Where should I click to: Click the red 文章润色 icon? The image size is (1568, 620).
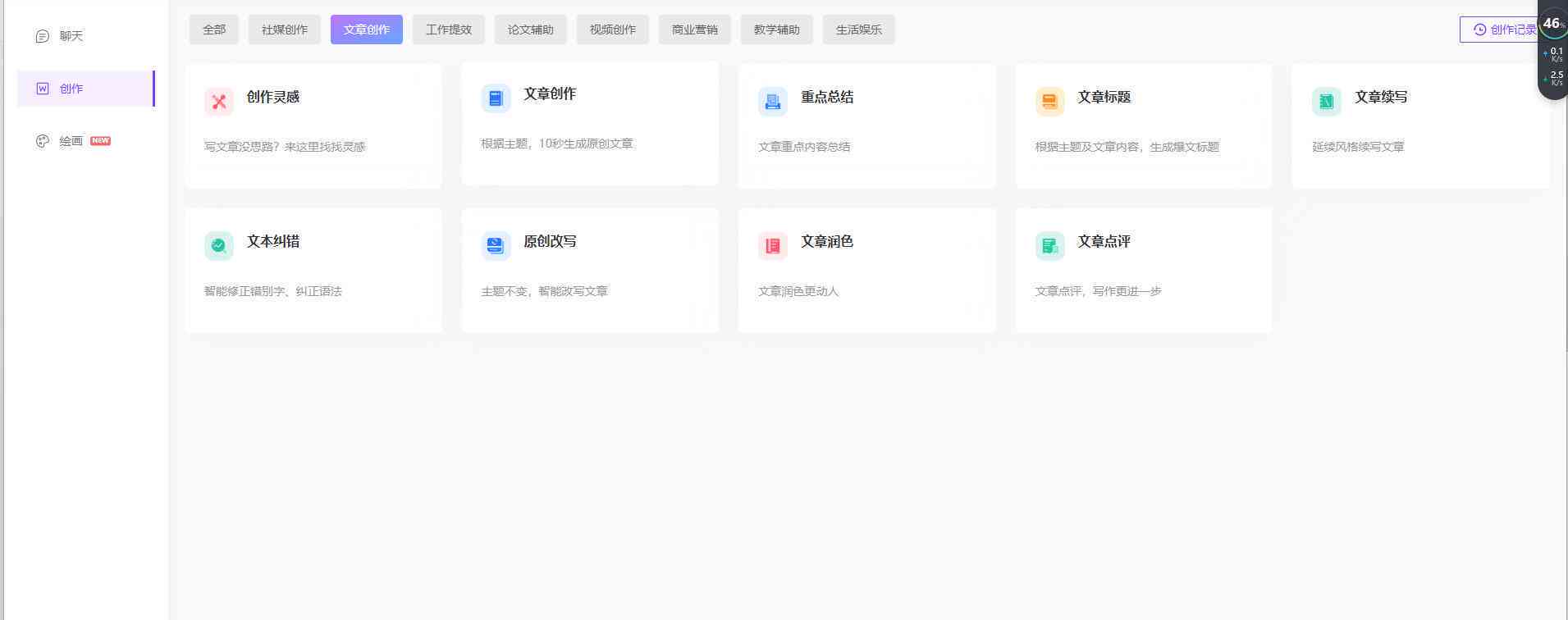[773, 246]
